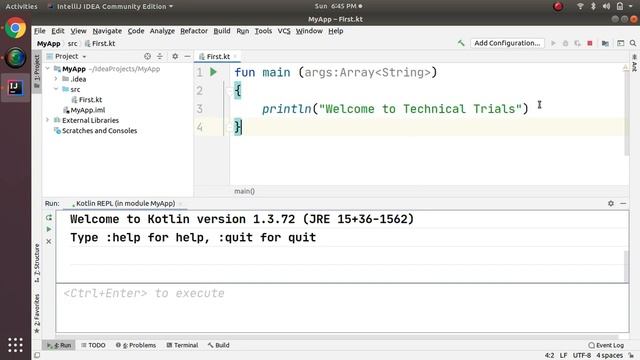This screenshot has height=360, width=640.
Task: Hide the Run tool window
Action: point(623,203)
